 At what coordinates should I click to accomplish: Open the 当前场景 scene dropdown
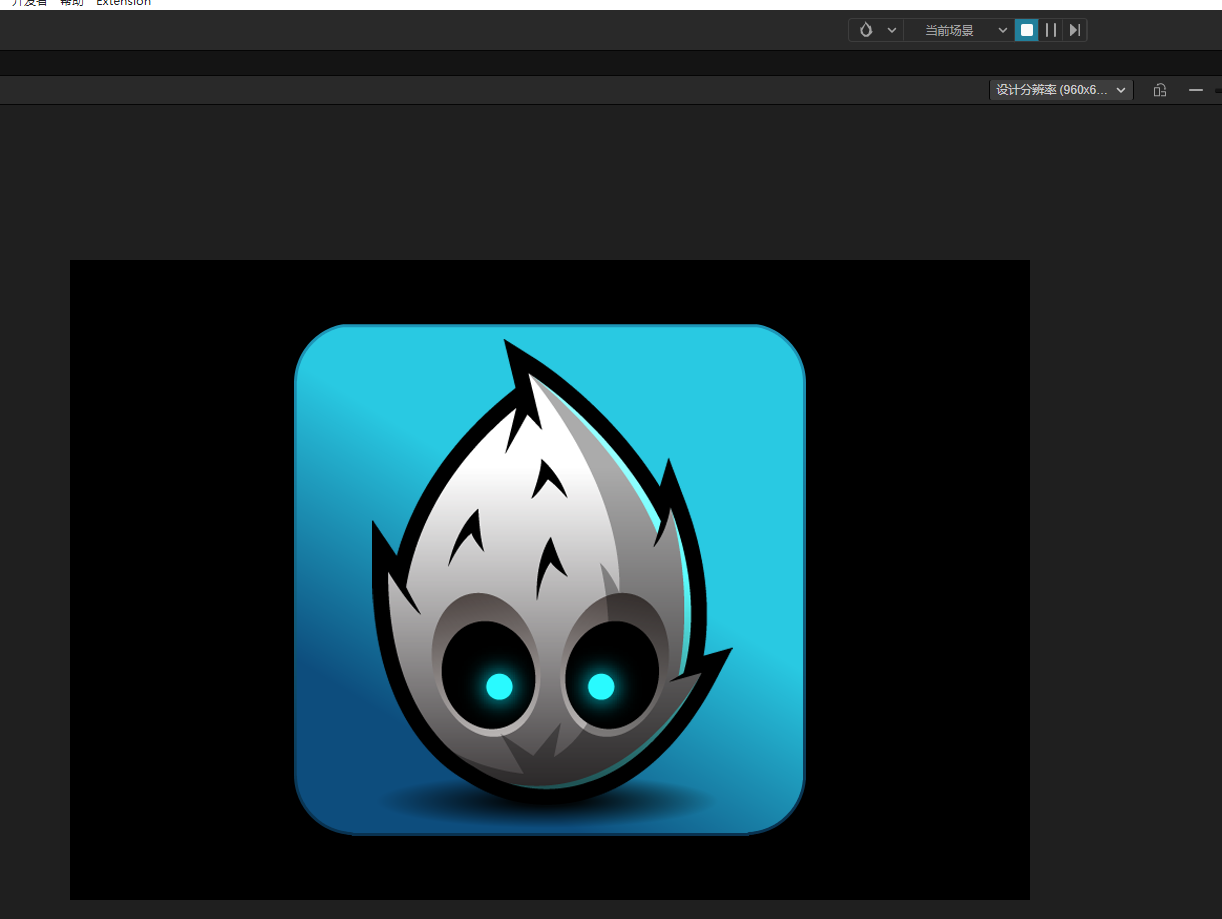(959, 30)
